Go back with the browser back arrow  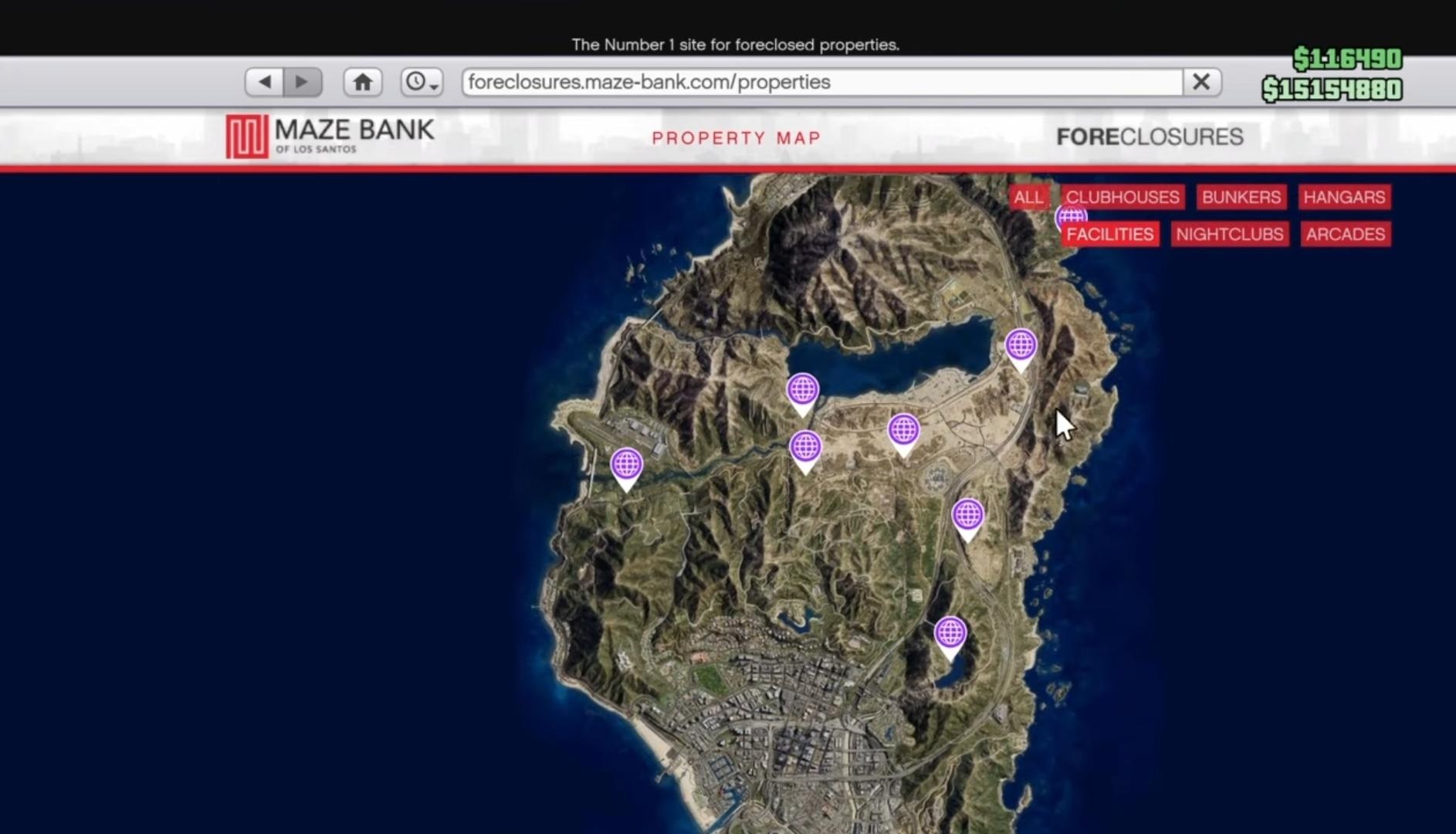pyautogui.click(x=265, y=81)
